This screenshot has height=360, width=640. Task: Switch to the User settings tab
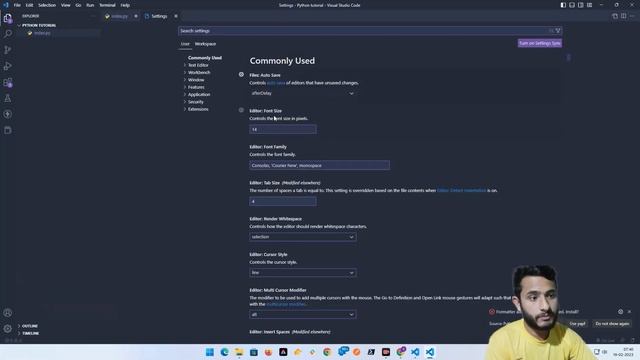pyautogui.click(x=185, y=44)
